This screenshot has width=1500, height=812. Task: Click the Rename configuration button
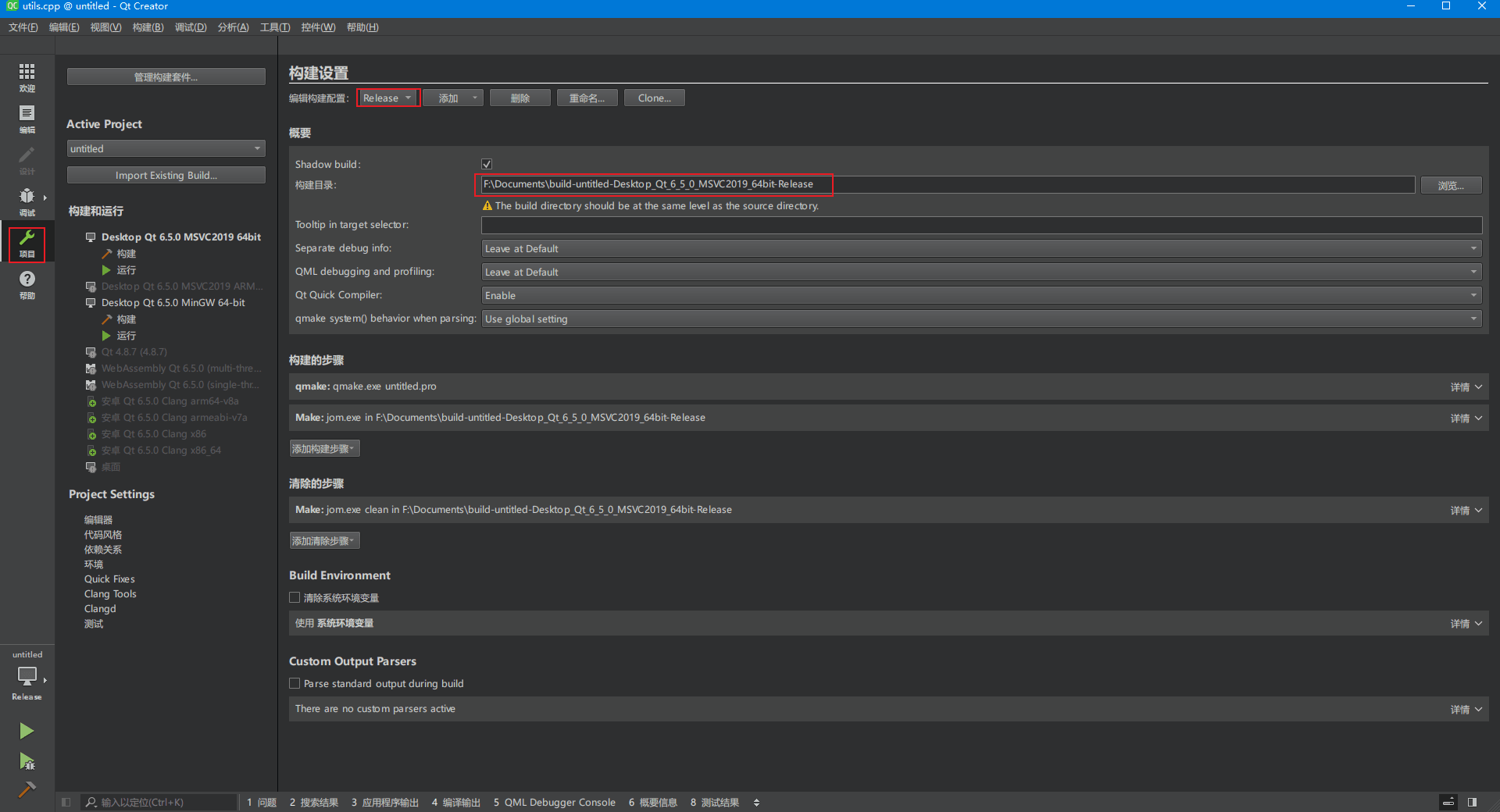pyautogui.click(x=587, y=98)
